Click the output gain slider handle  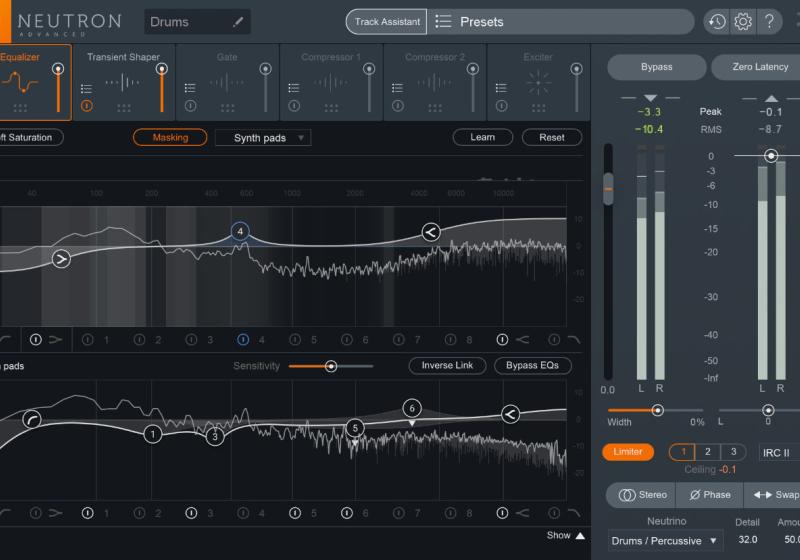coord(771,156)
